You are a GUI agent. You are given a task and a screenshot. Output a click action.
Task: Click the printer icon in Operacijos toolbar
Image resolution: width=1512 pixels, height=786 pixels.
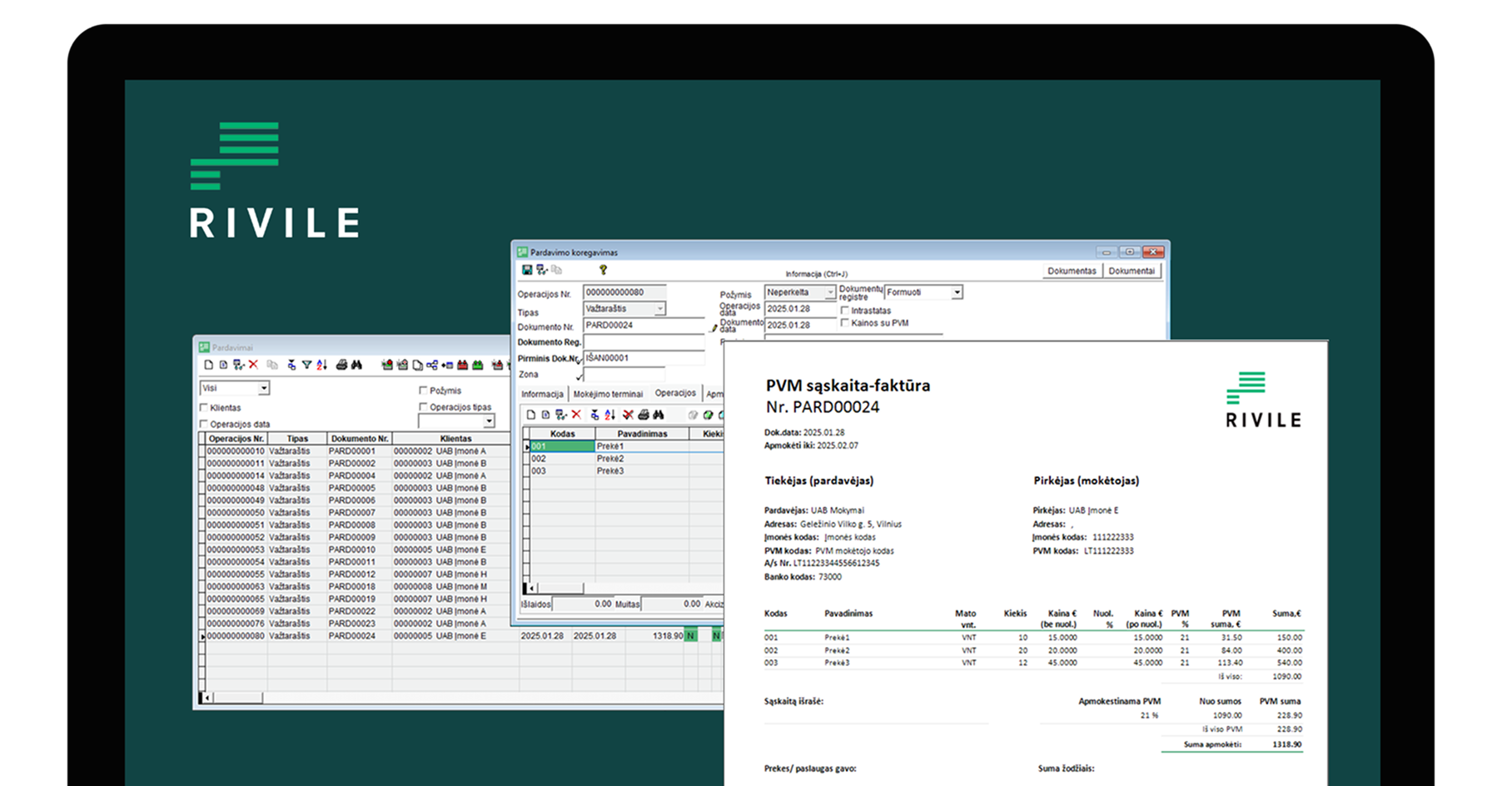[644, 415]
